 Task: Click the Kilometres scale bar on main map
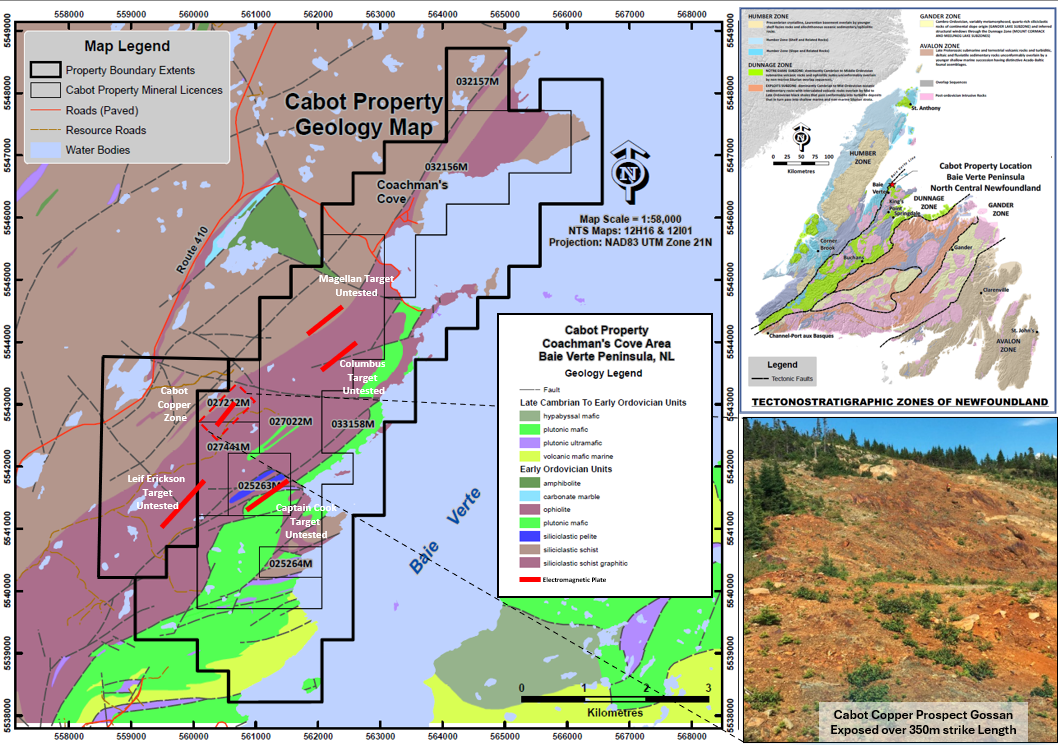614,699
